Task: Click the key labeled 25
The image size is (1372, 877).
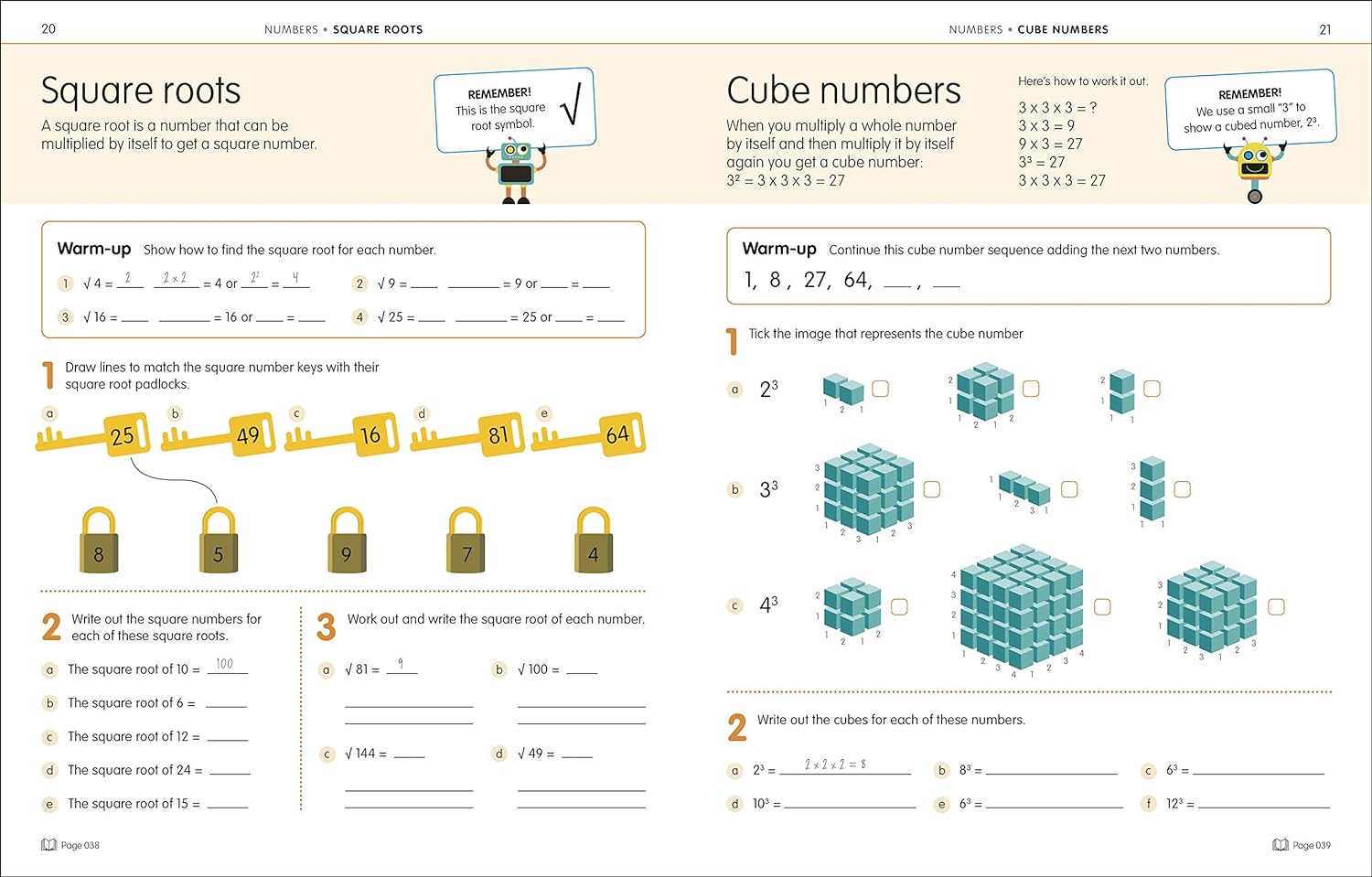Action: 122,435
